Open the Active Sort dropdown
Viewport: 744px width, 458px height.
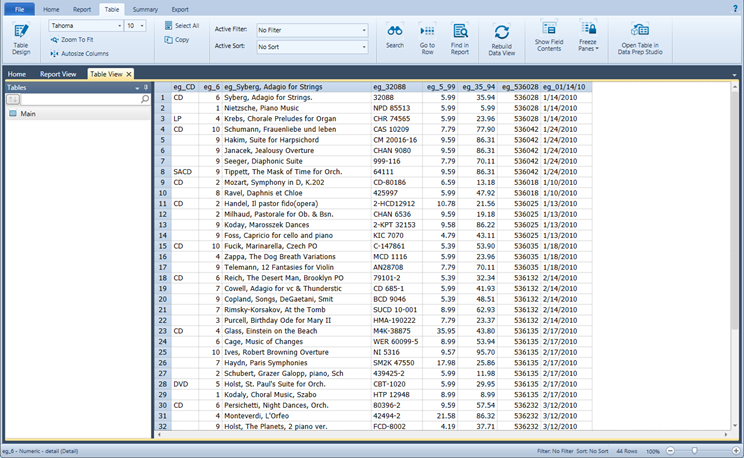point(364,47)
